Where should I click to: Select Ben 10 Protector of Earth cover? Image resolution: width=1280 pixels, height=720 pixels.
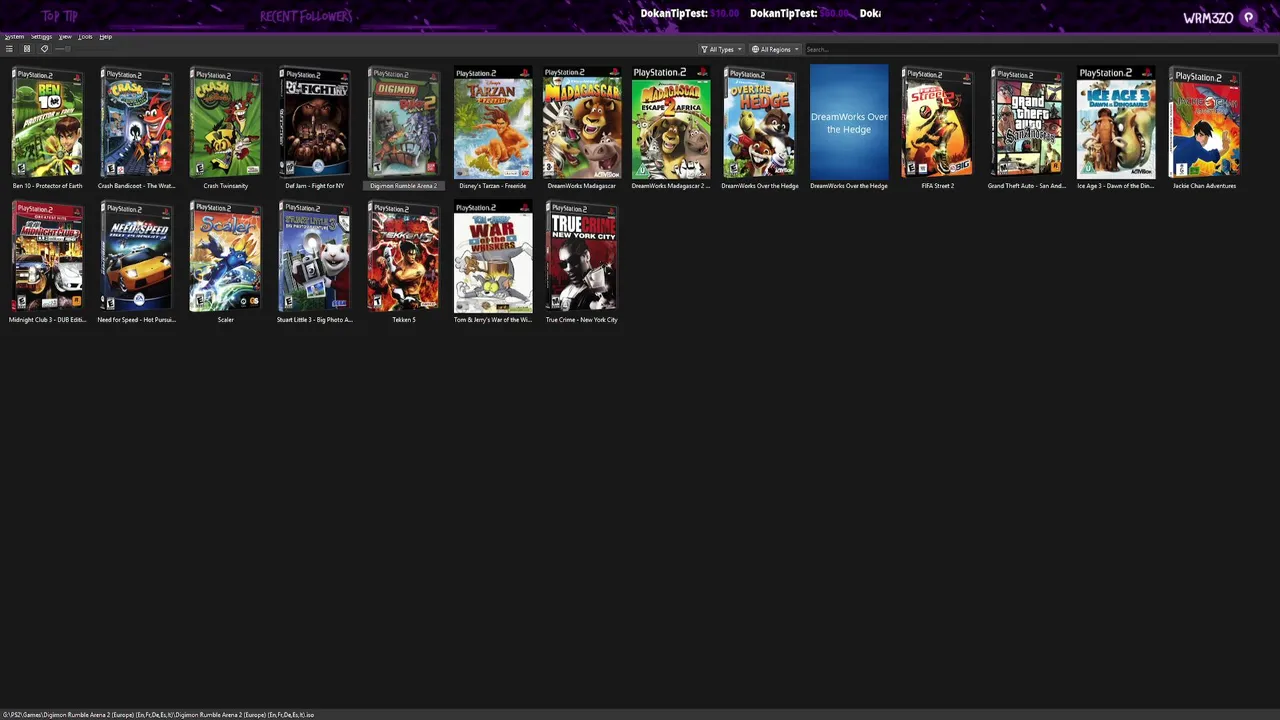click(x=47, y=123)
